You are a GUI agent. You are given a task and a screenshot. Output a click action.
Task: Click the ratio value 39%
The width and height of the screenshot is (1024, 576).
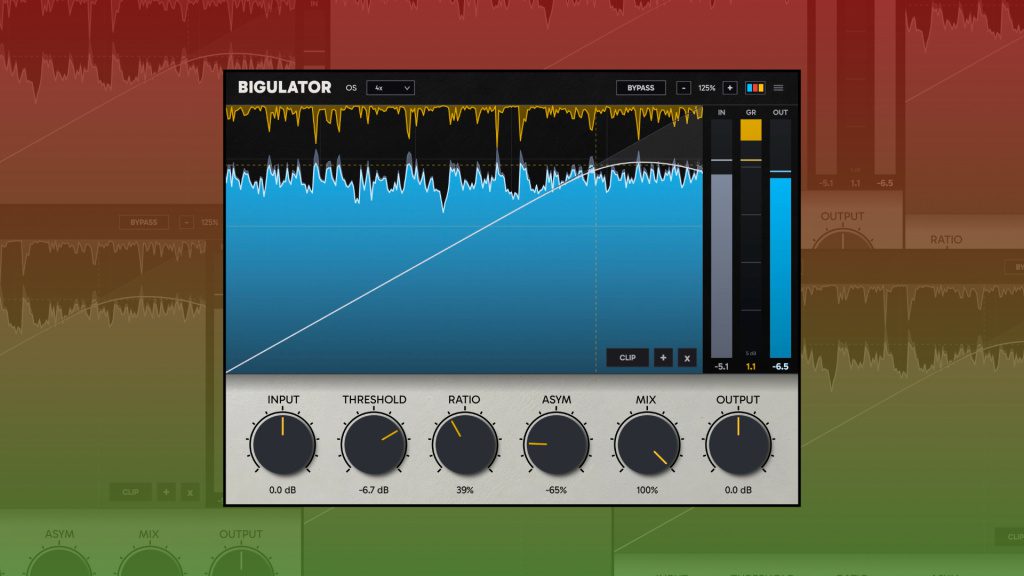tap(464, 490)
